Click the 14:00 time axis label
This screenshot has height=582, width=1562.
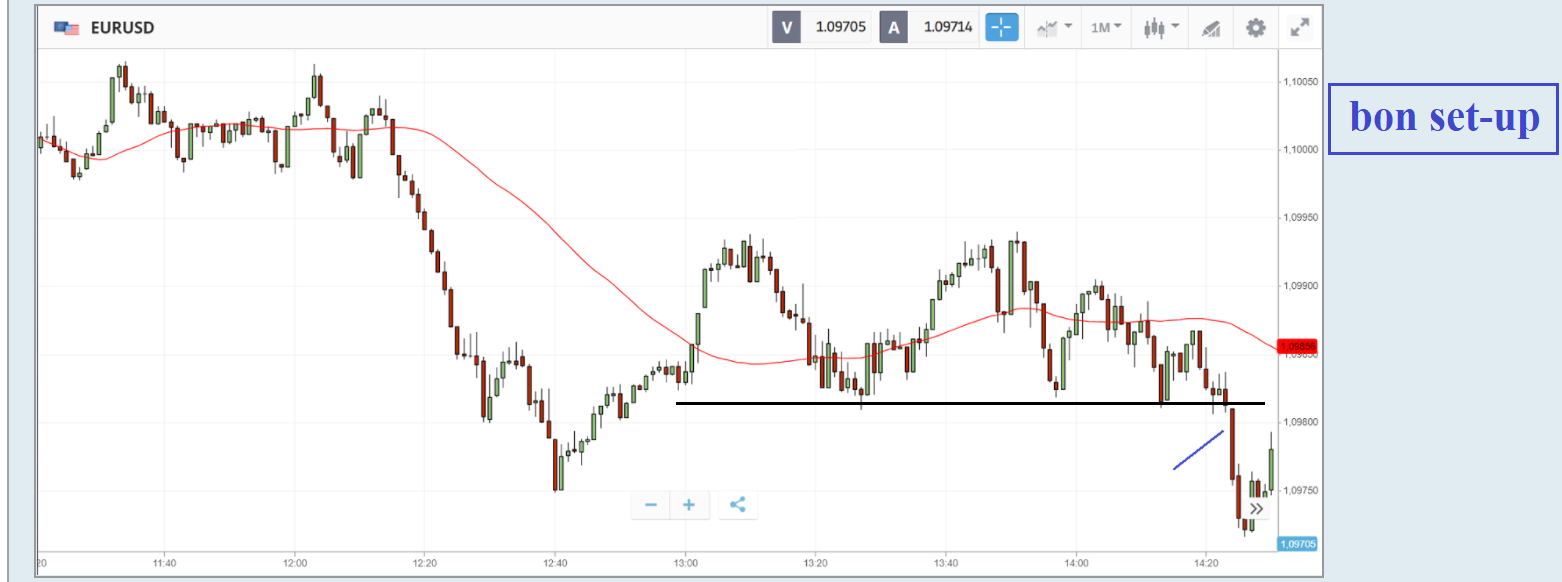1075,564
